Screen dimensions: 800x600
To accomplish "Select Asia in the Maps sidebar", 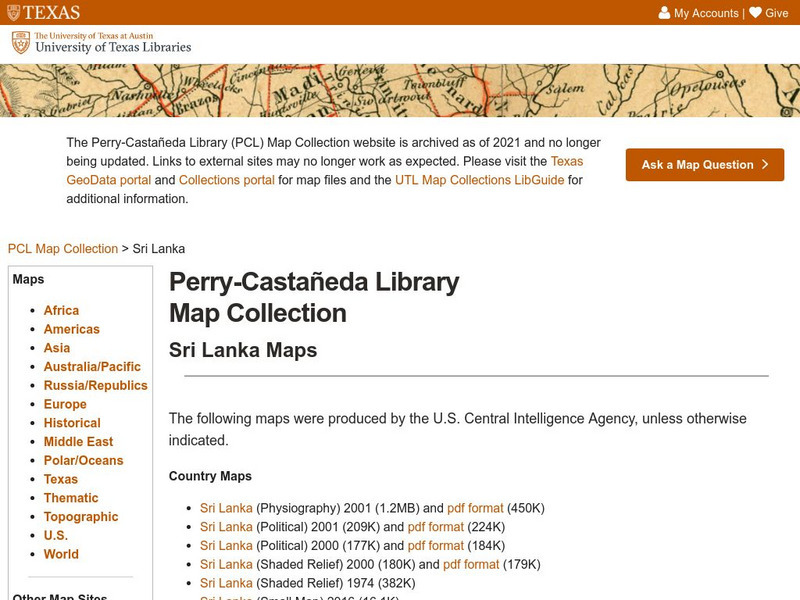I will pyautogui.click(x=57, y=348).
